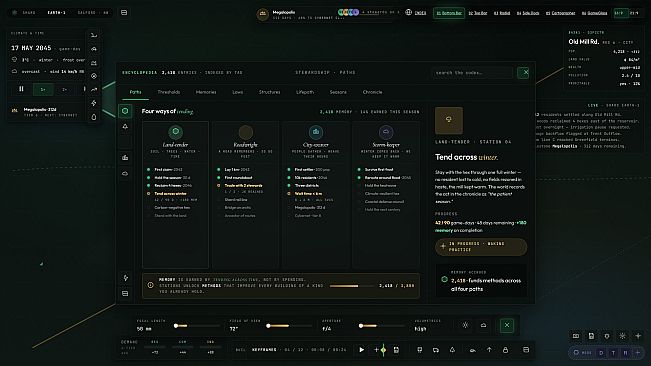Screen dimensions: 651x366
Task: Adjust the field of view slider
Action: coord(290,326)
